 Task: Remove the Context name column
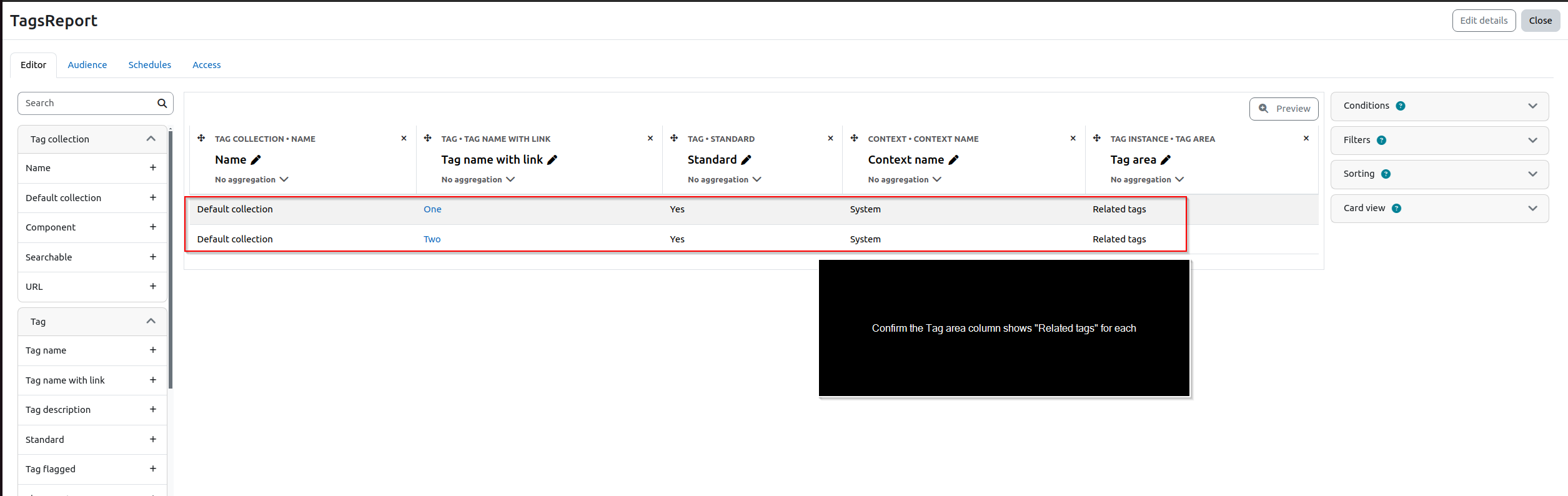point(1073,139)
